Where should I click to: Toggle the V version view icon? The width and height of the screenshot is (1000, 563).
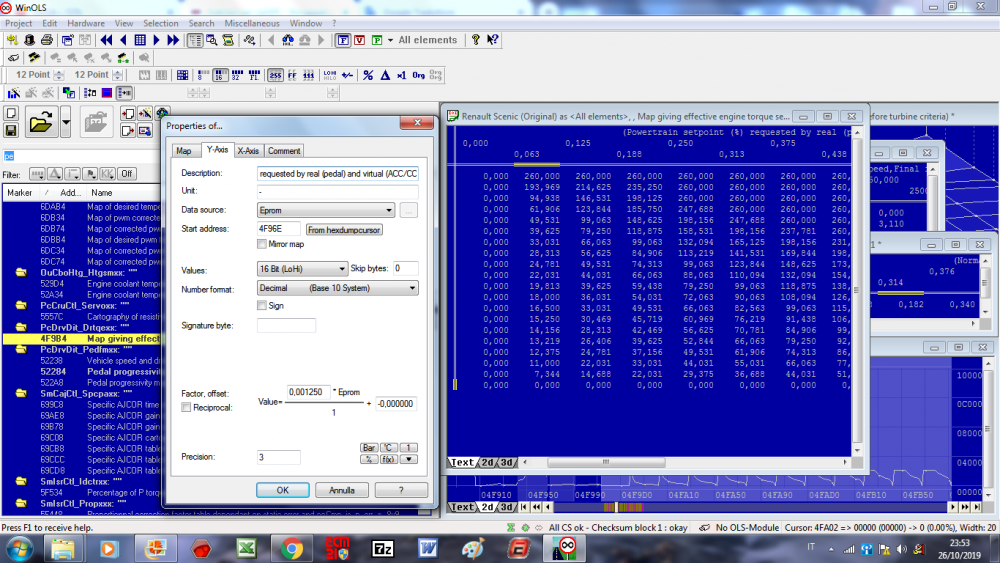(360, 40)
